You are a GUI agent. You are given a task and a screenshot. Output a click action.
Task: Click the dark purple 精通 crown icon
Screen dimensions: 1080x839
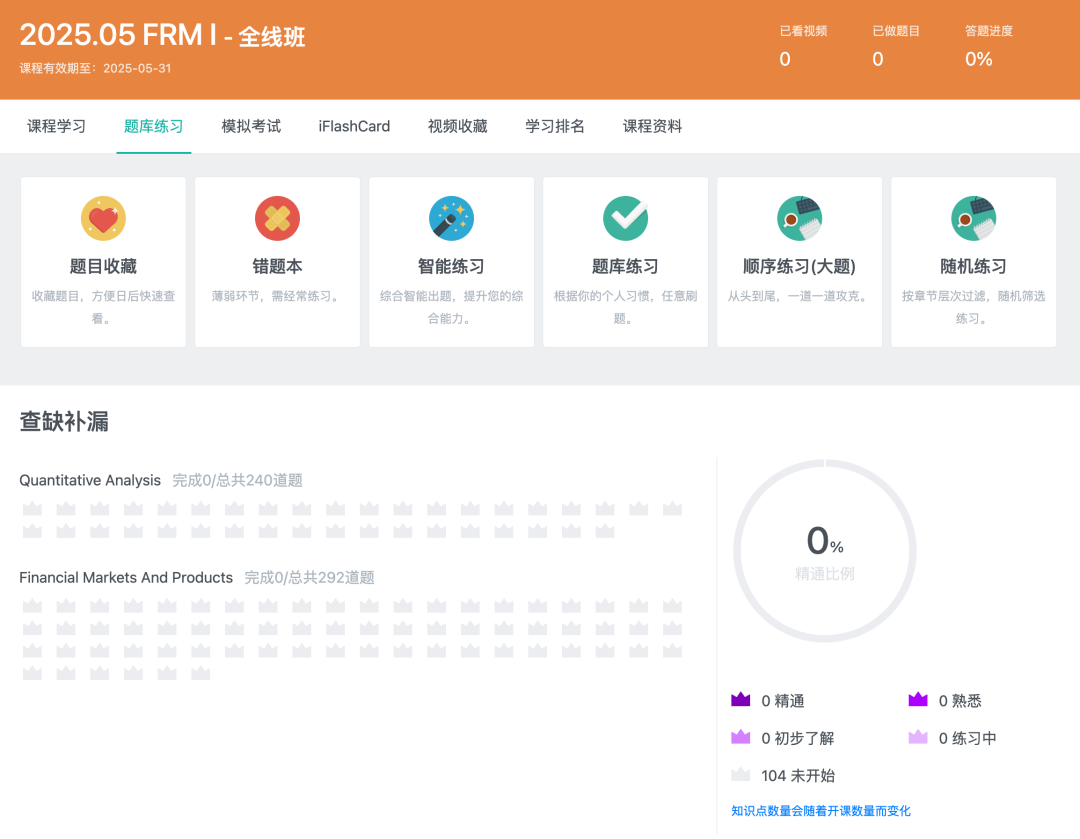740,700
